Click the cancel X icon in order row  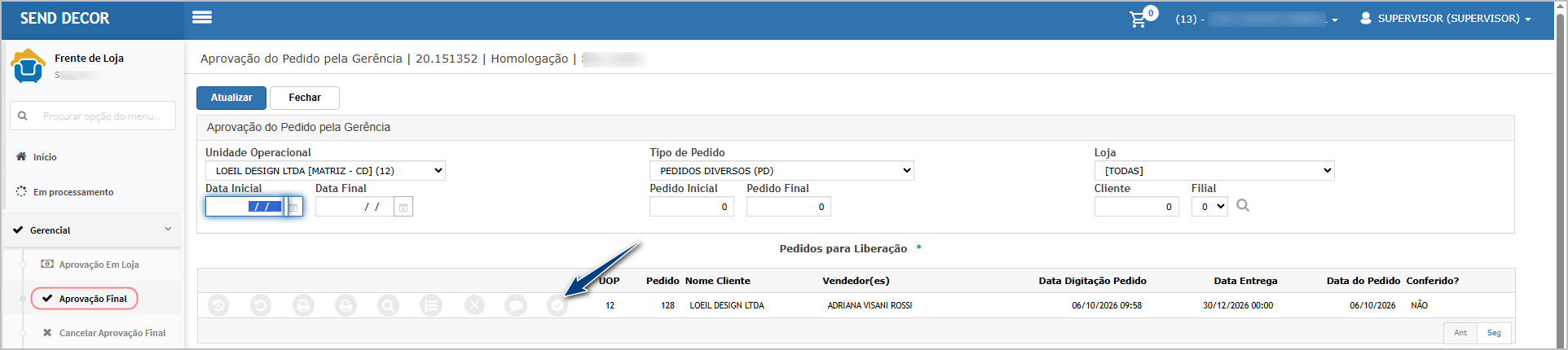pos(474,305)
